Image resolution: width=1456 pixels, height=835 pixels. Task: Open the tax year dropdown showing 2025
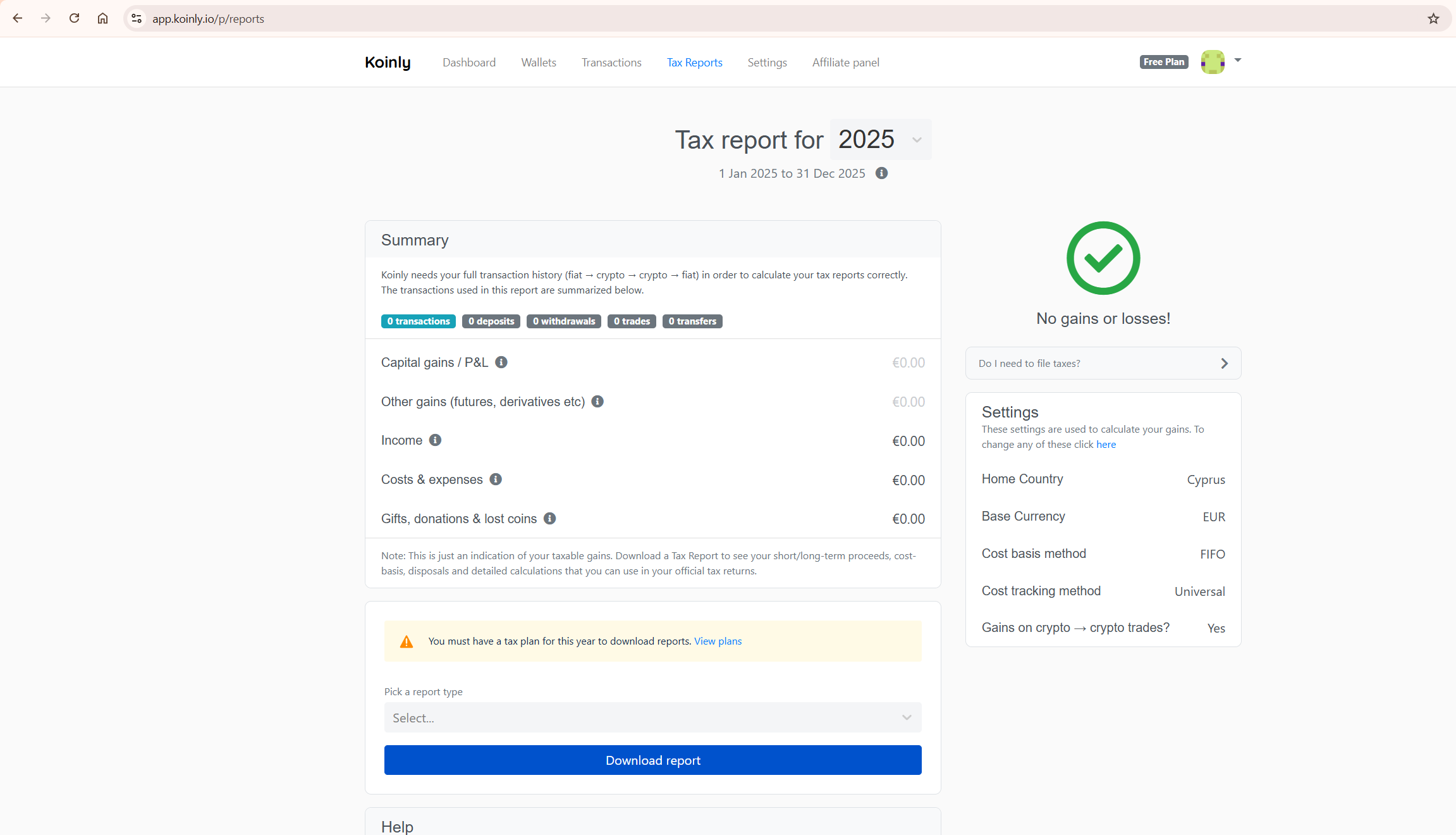tap(880, 139)
